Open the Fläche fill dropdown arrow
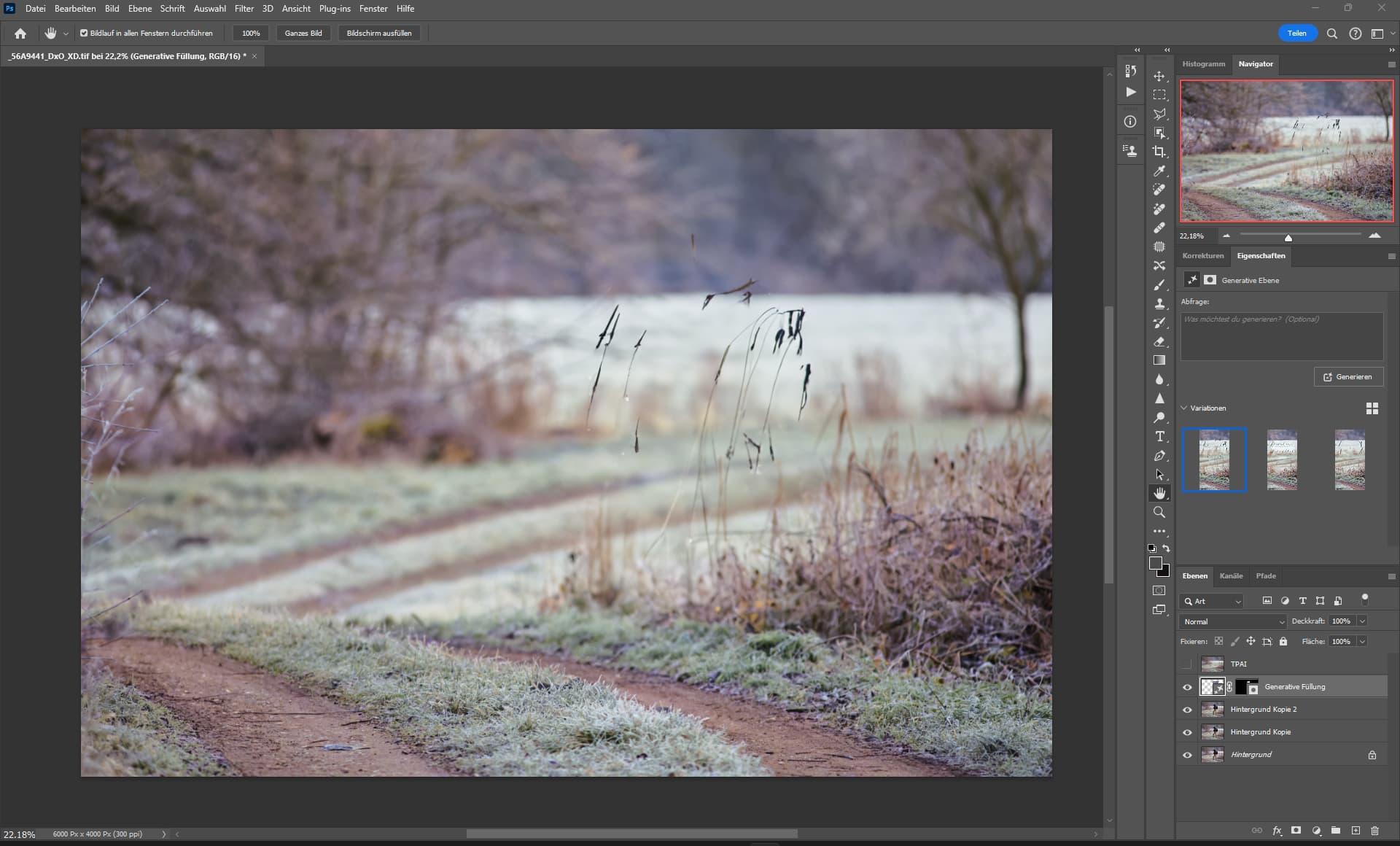Viewport: 1400px width, 846px height. click(1362, 642)
